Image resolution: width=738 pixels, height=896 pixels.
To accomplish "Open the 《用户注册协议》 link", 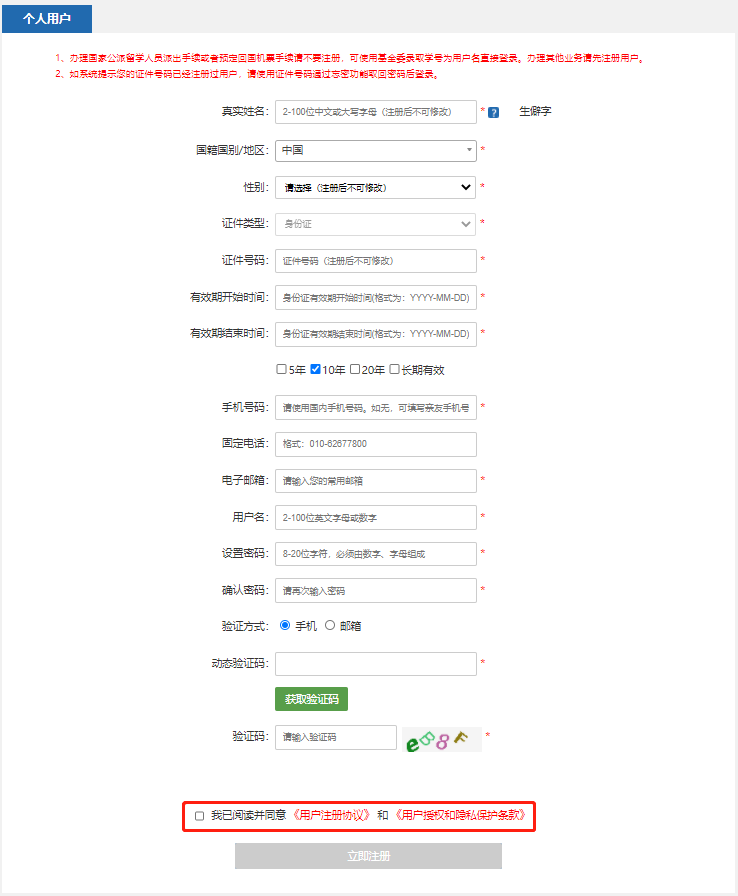I will tap(332, 816).
